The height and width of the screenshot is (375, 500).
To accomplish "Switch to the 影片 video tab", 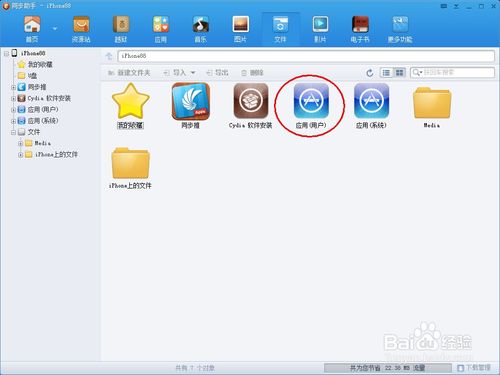I will point(320,29).
